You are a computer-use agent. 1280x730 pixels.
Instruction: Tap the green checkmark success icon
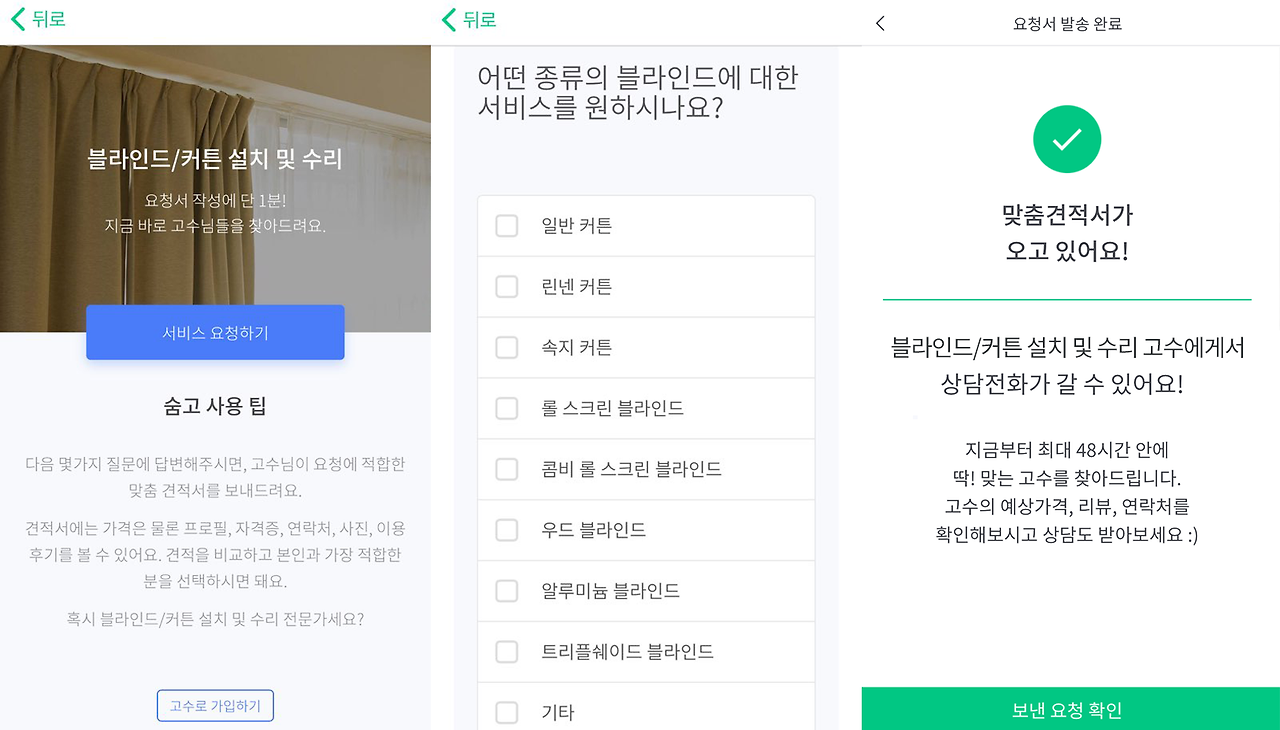(x=1067, y=139)
